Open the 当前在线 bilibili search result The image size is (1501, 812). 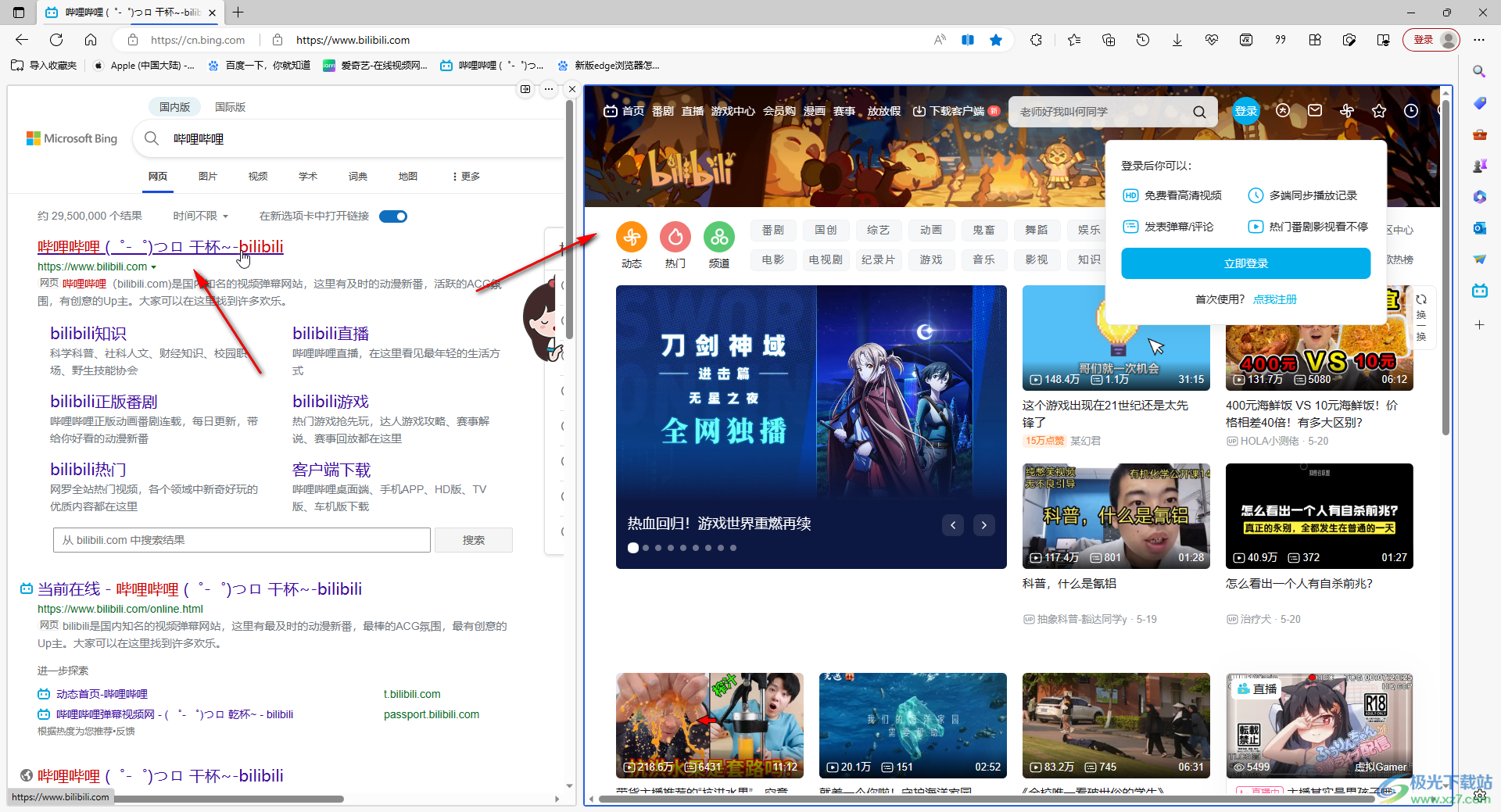click(x=199, y=589)
